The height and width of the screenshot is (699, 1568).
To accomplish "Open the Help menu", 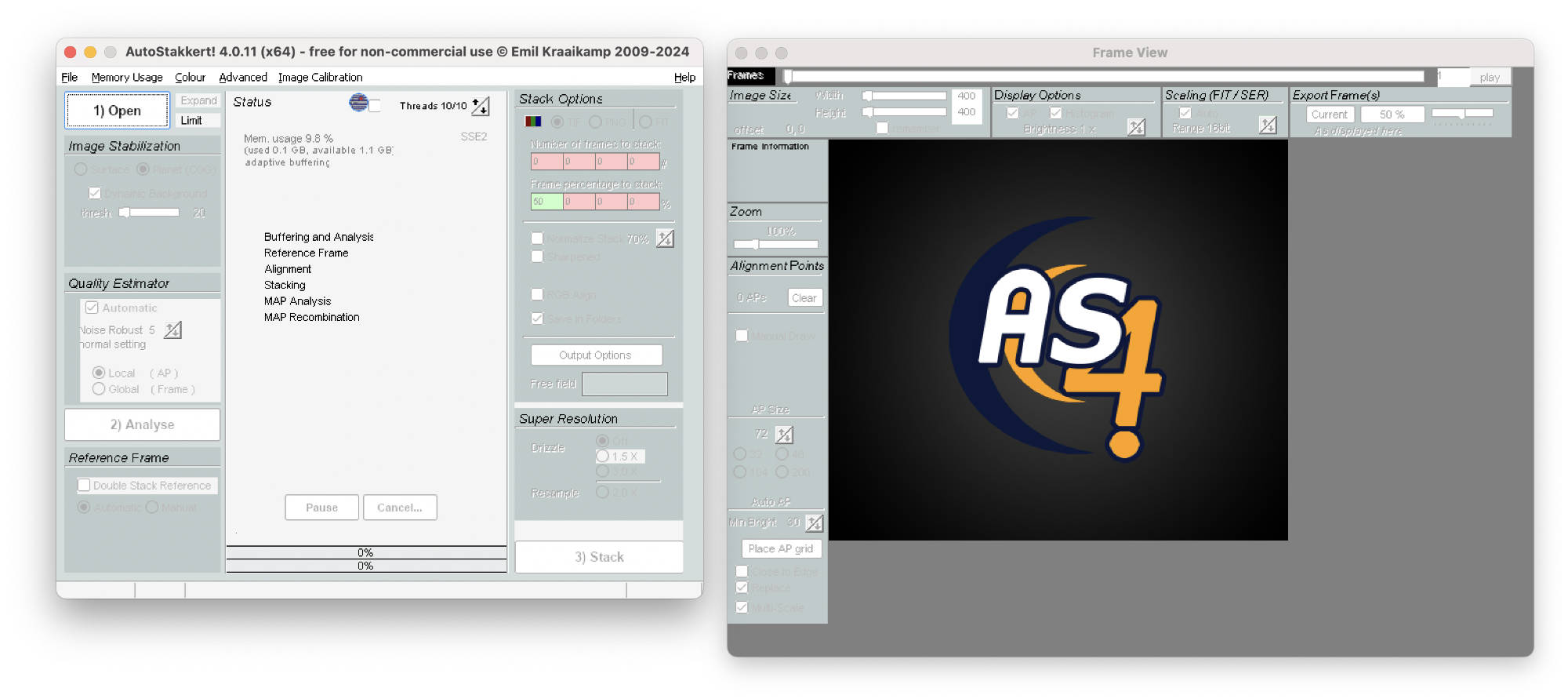I will click(x=684, y=77).
